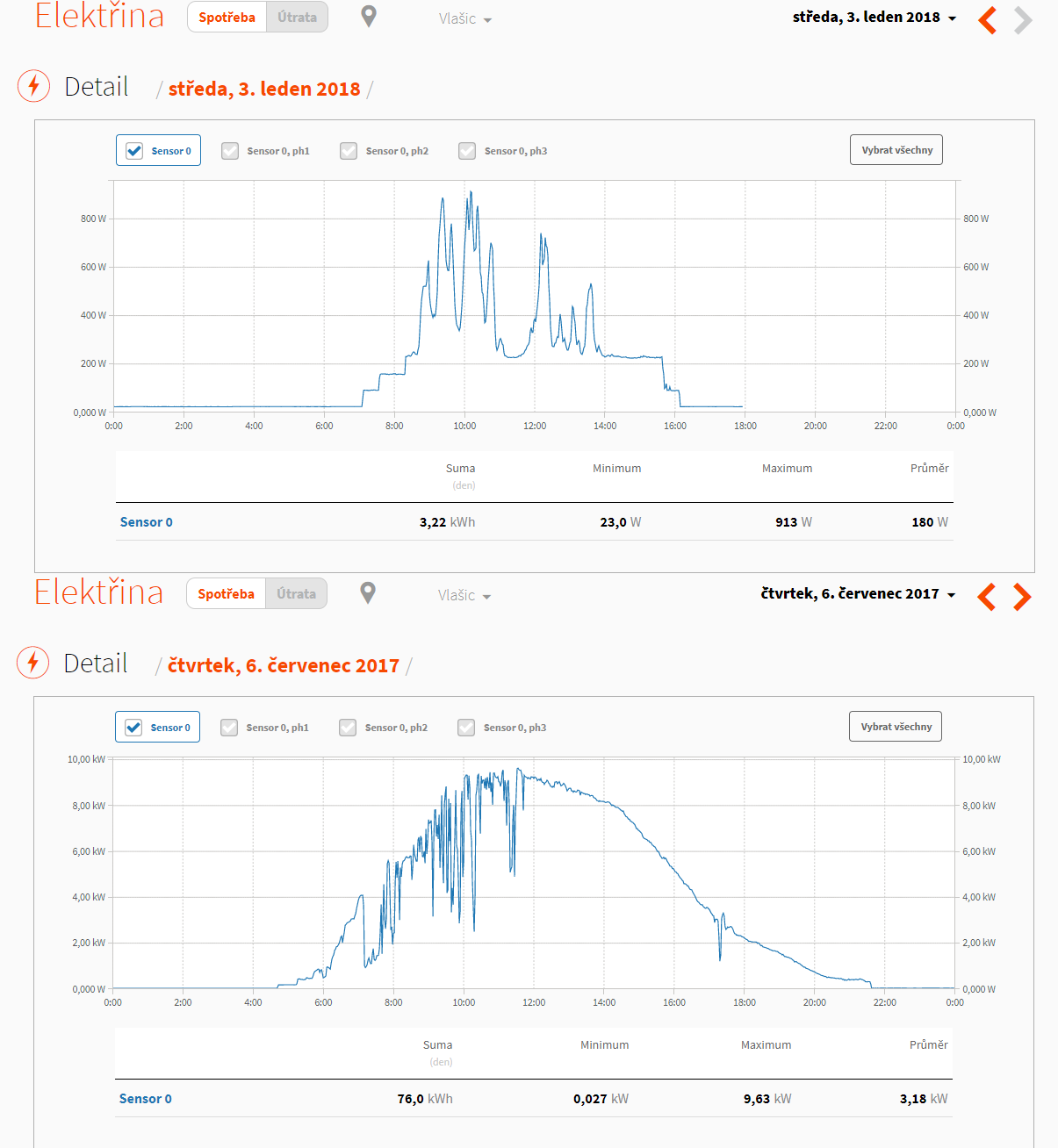1058x1148 pixels.
Task: Open Sensor 0 link in January summary table
Action: (147, 522)
